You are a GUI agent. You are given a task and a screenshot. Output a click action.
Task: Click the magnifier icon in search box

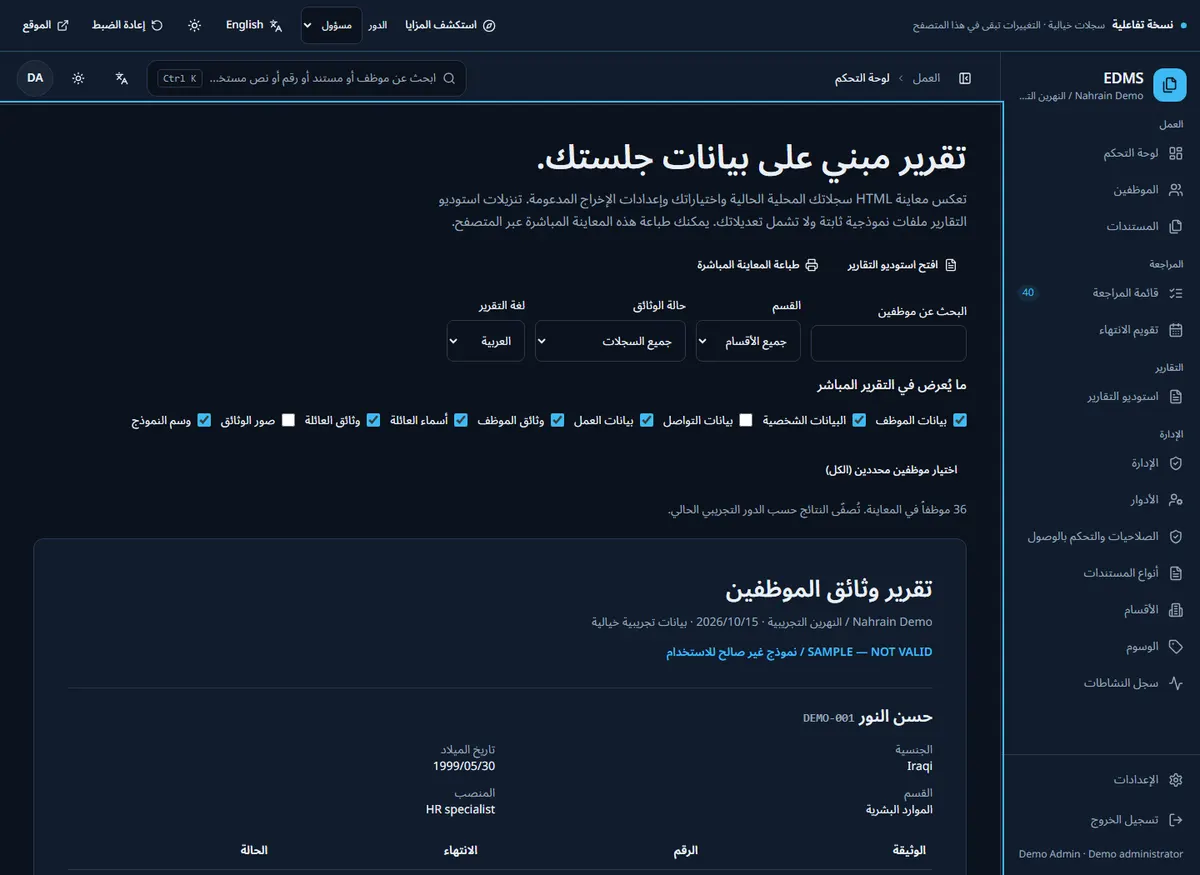tap(450, 78)
